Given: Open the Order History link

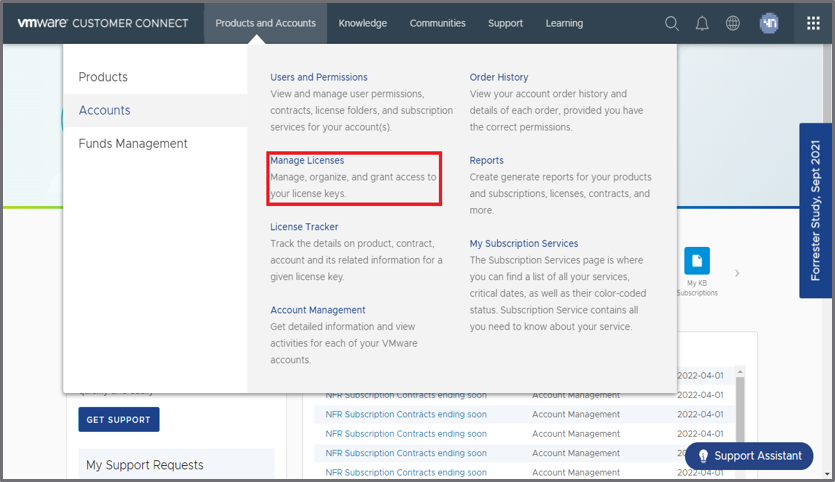Looking at the screenshot, I should 498,77.
